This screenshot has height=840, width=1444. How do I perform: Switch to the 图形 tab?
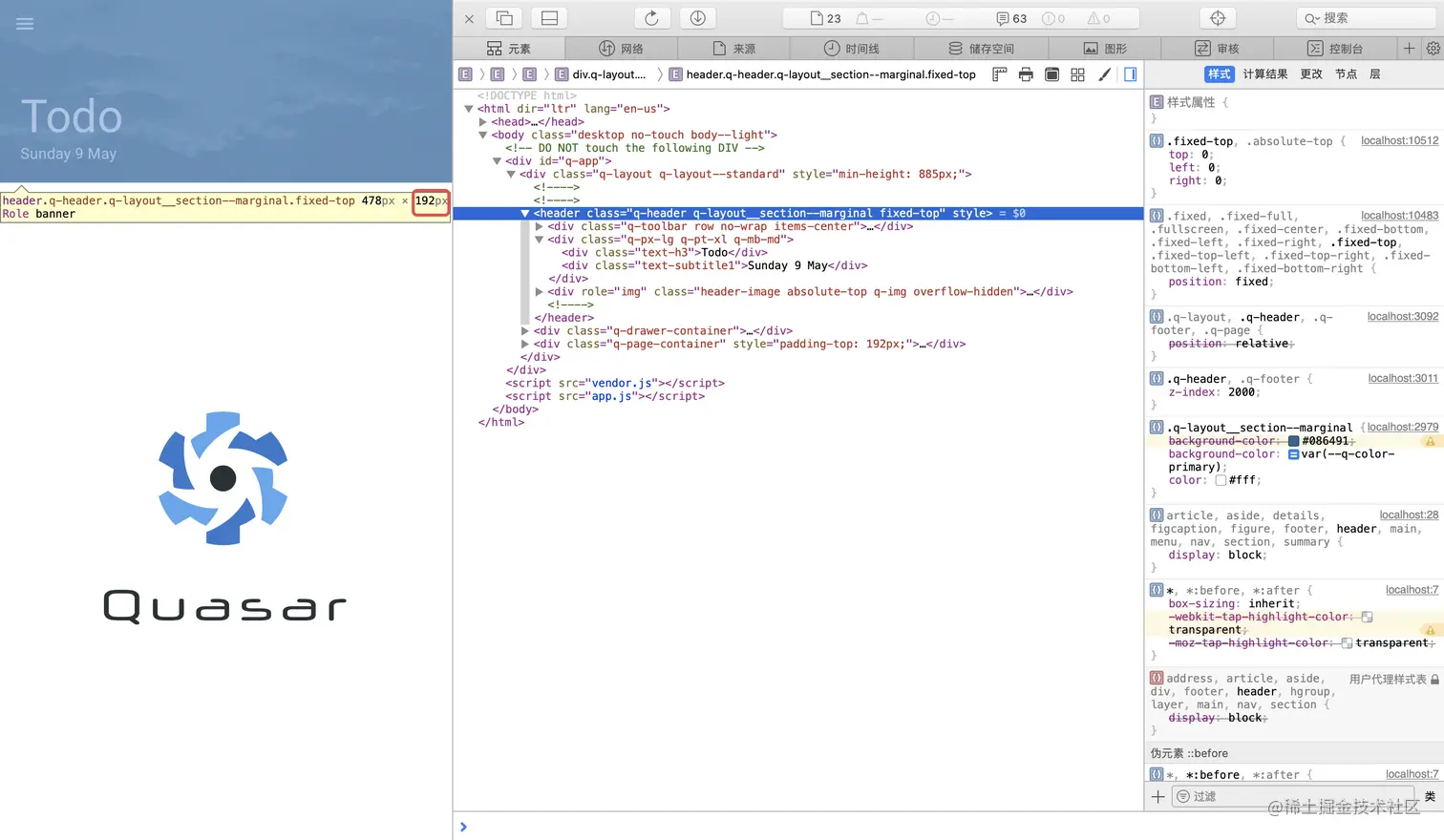pyautogui.click(x=1105, y=48)
